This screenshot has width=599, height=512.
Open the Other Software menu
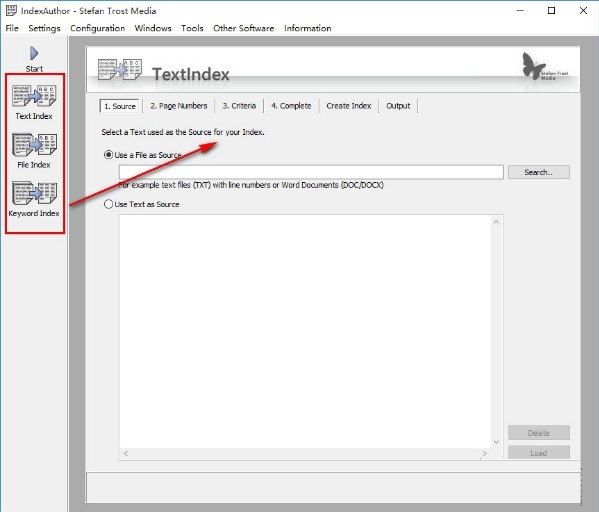243,28
